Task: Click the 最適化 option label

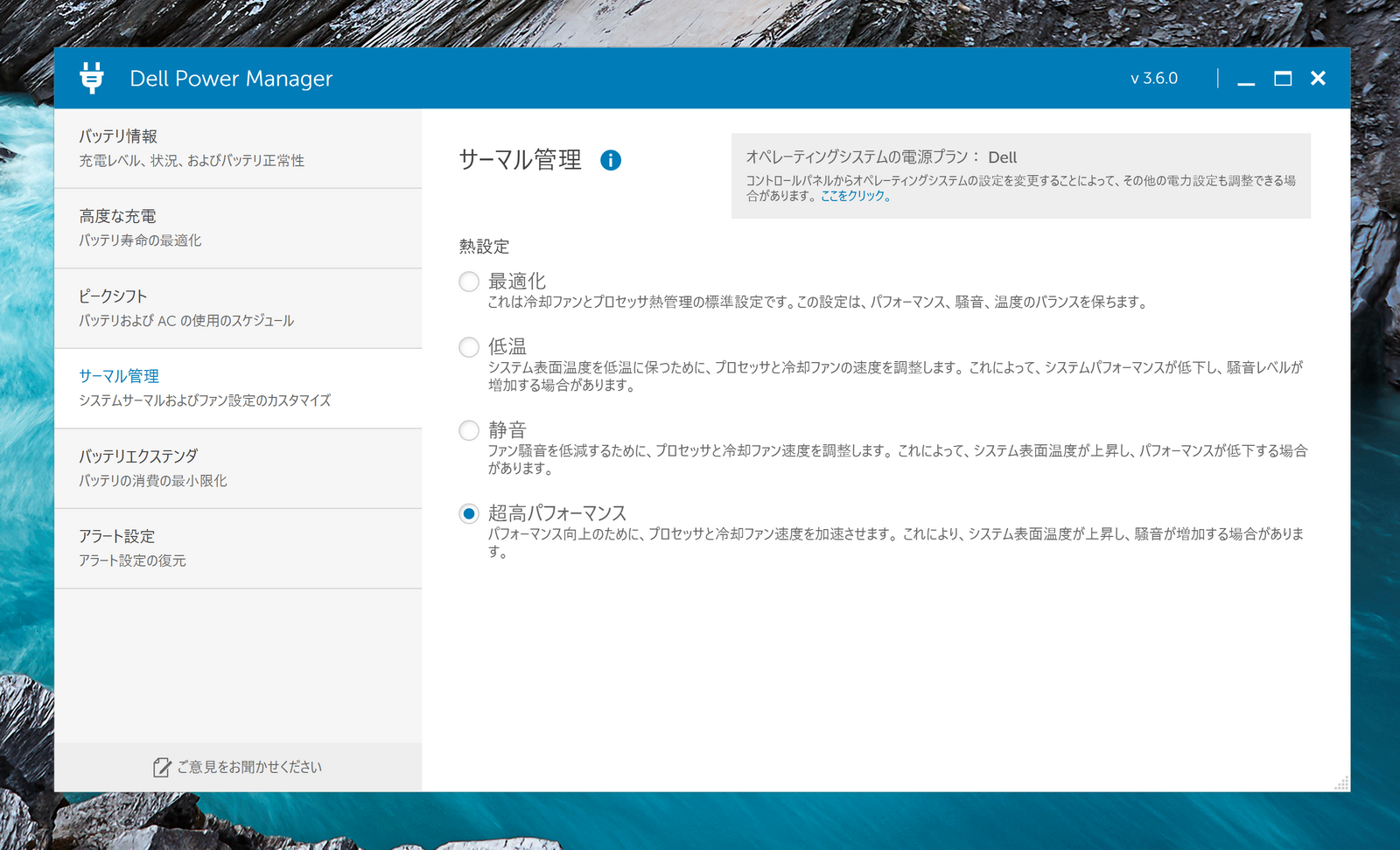Action: [x=517, y=281]
